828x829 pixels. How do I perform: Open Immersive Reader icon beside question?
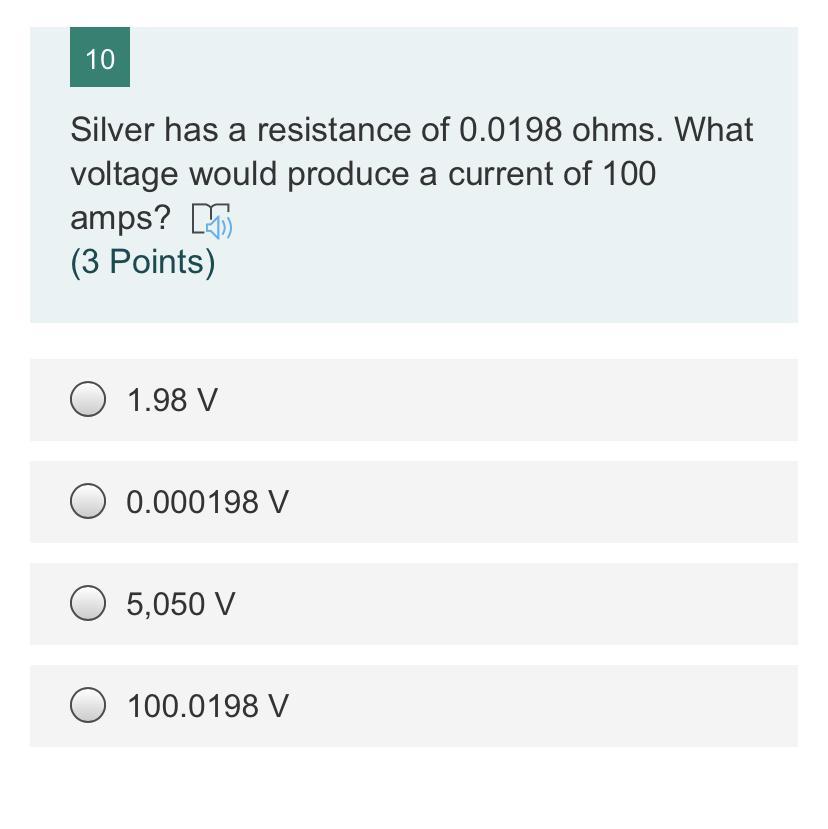[x=211, y=221]
